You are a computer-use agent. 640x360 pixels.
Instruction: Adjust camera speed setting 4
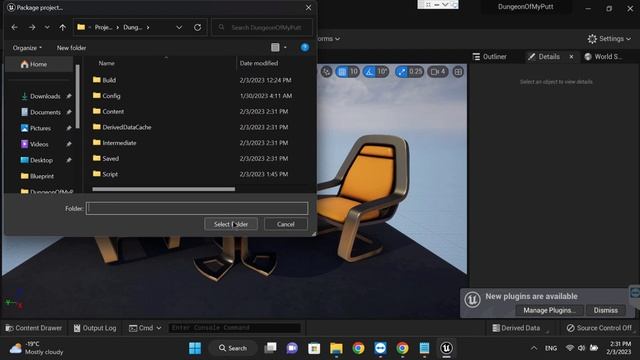[438, 72]
